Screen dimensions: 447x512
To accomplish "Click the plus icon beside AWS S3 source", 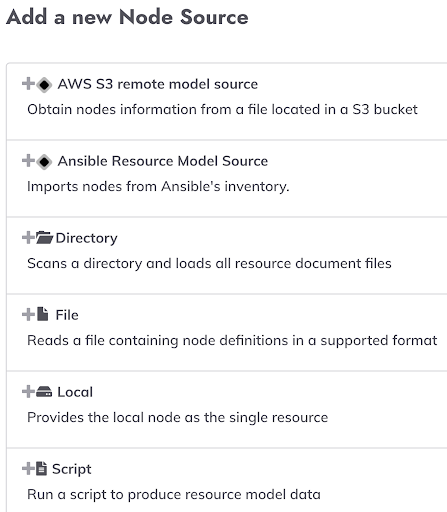I will coord(28,84).
